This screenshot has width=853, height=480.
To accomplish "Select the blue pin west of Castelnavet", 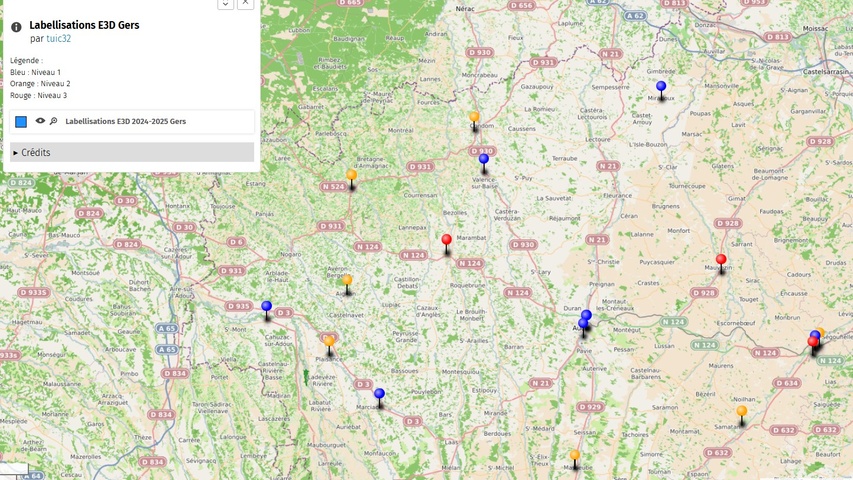I will coord(266,307).
